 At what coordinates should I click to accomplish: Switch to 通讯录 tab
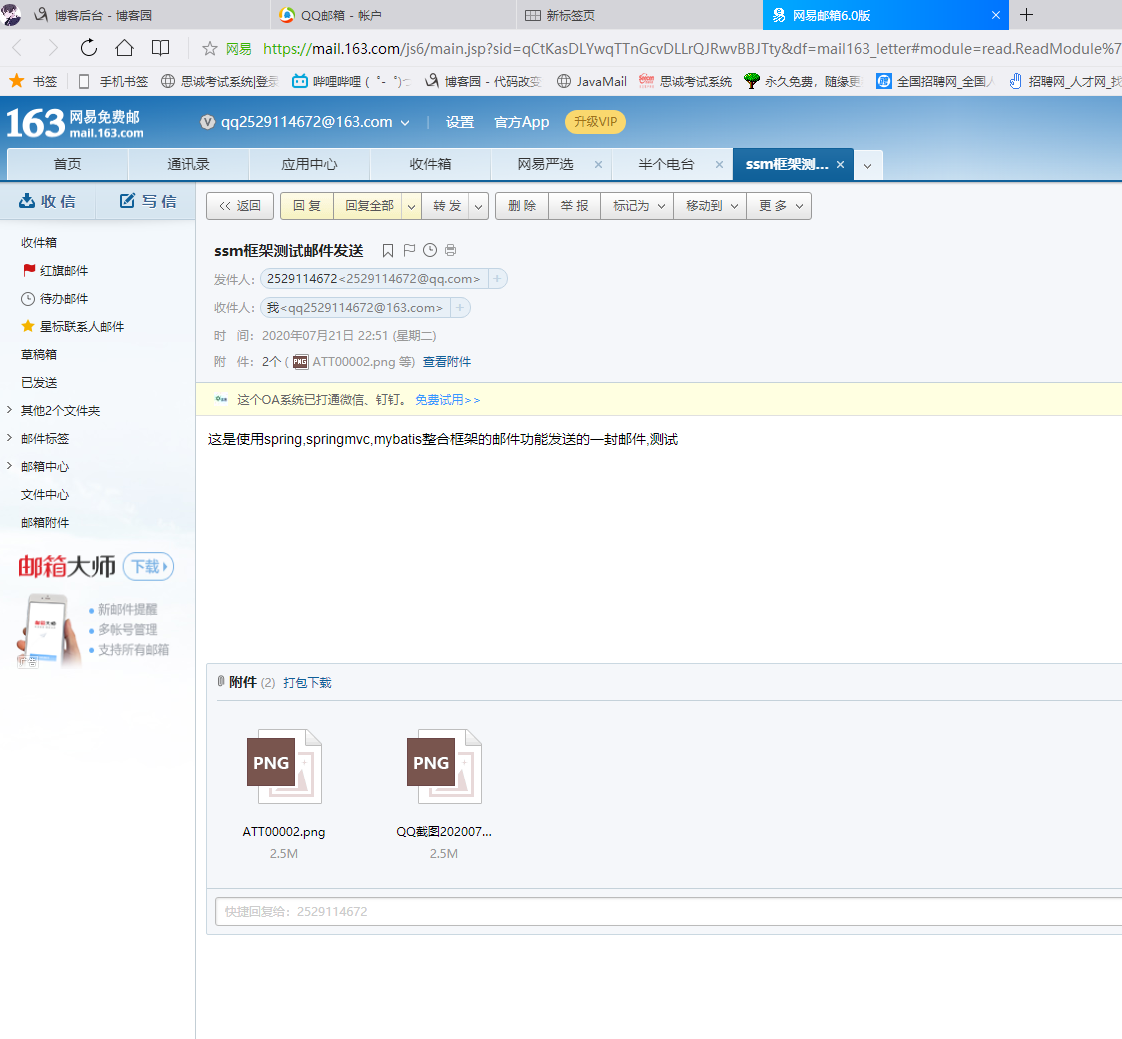click(x=188, y=165)
